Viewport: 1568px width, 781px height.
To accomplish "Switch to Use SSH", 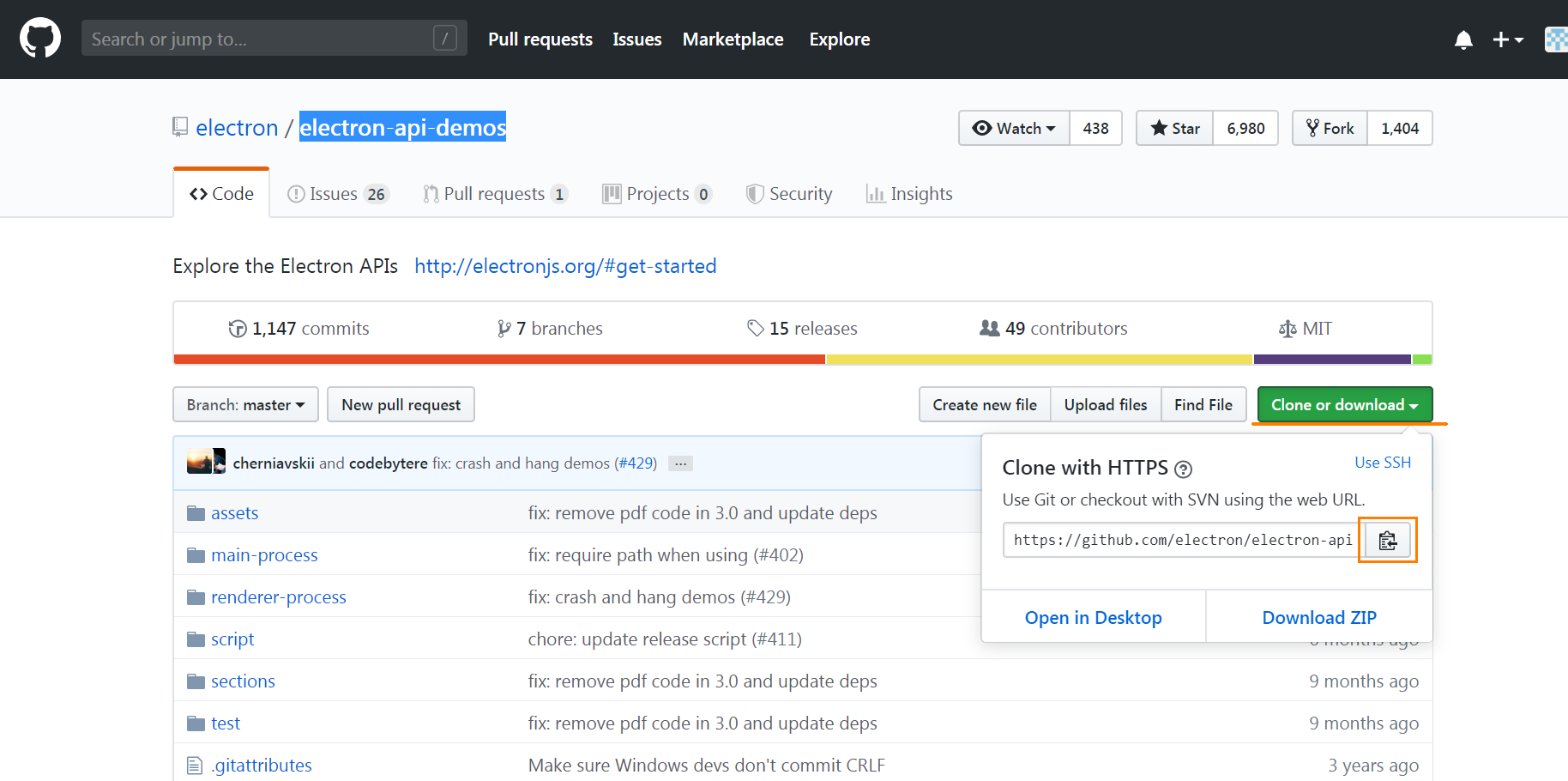I will (x=1383, y=463).
